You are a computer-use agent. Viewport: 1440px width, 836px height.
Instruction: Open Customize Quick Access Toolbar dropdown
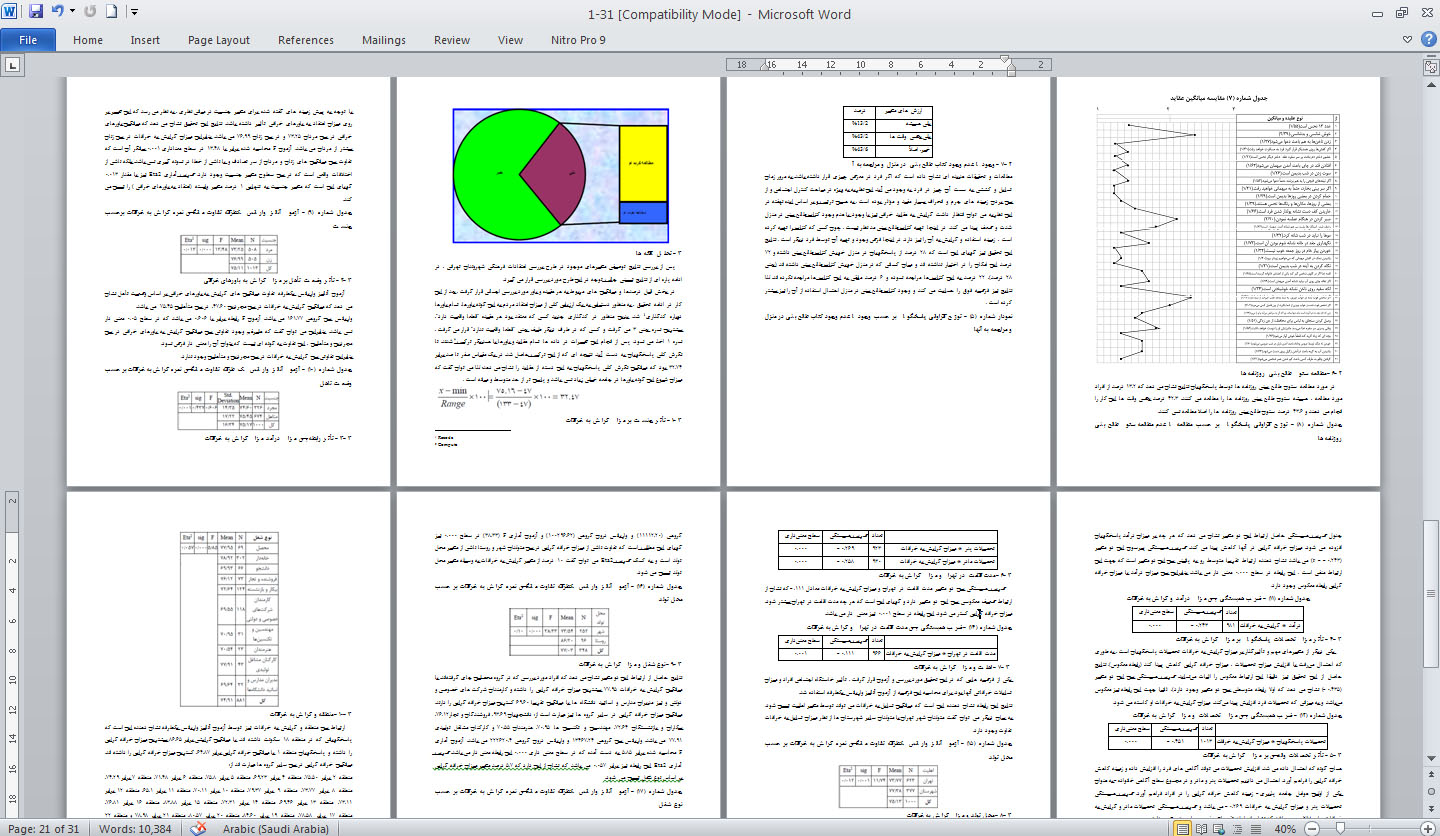point(134,13)
